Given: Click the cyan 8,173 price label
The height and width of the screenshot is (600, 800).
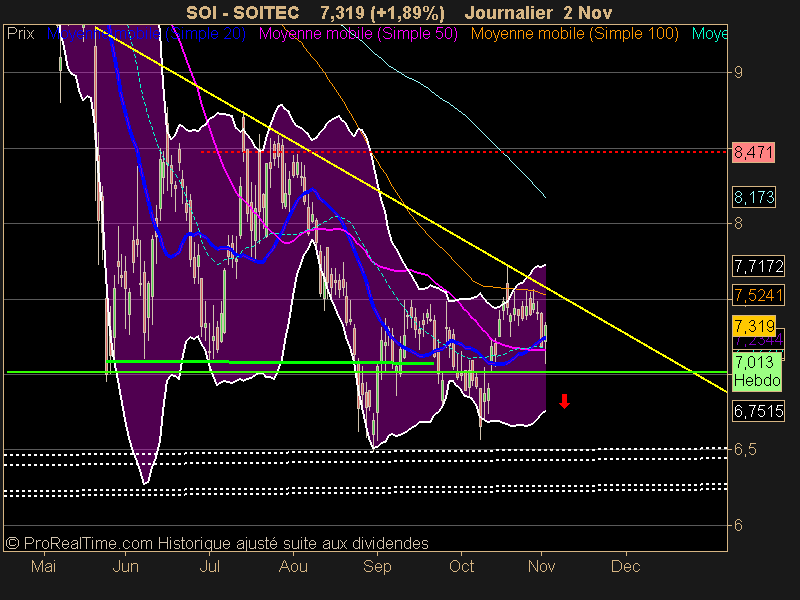Looking at the screenshot, I should (754, 197).
